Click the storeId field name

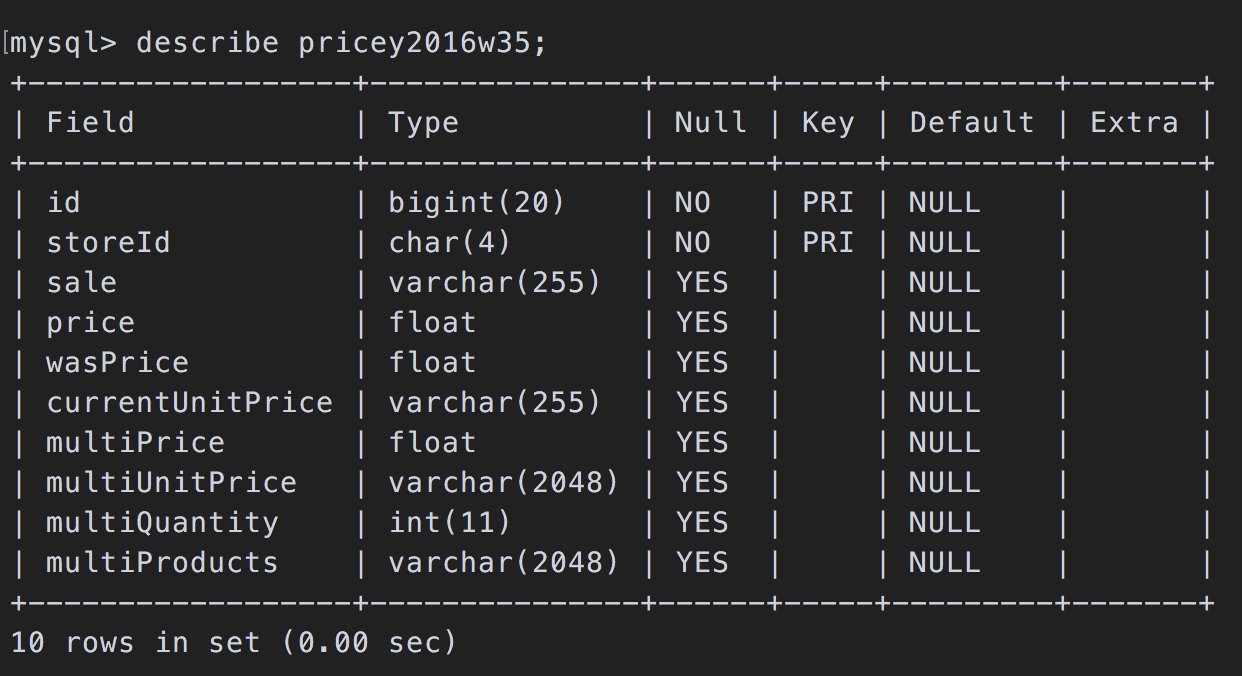point(108,243)
